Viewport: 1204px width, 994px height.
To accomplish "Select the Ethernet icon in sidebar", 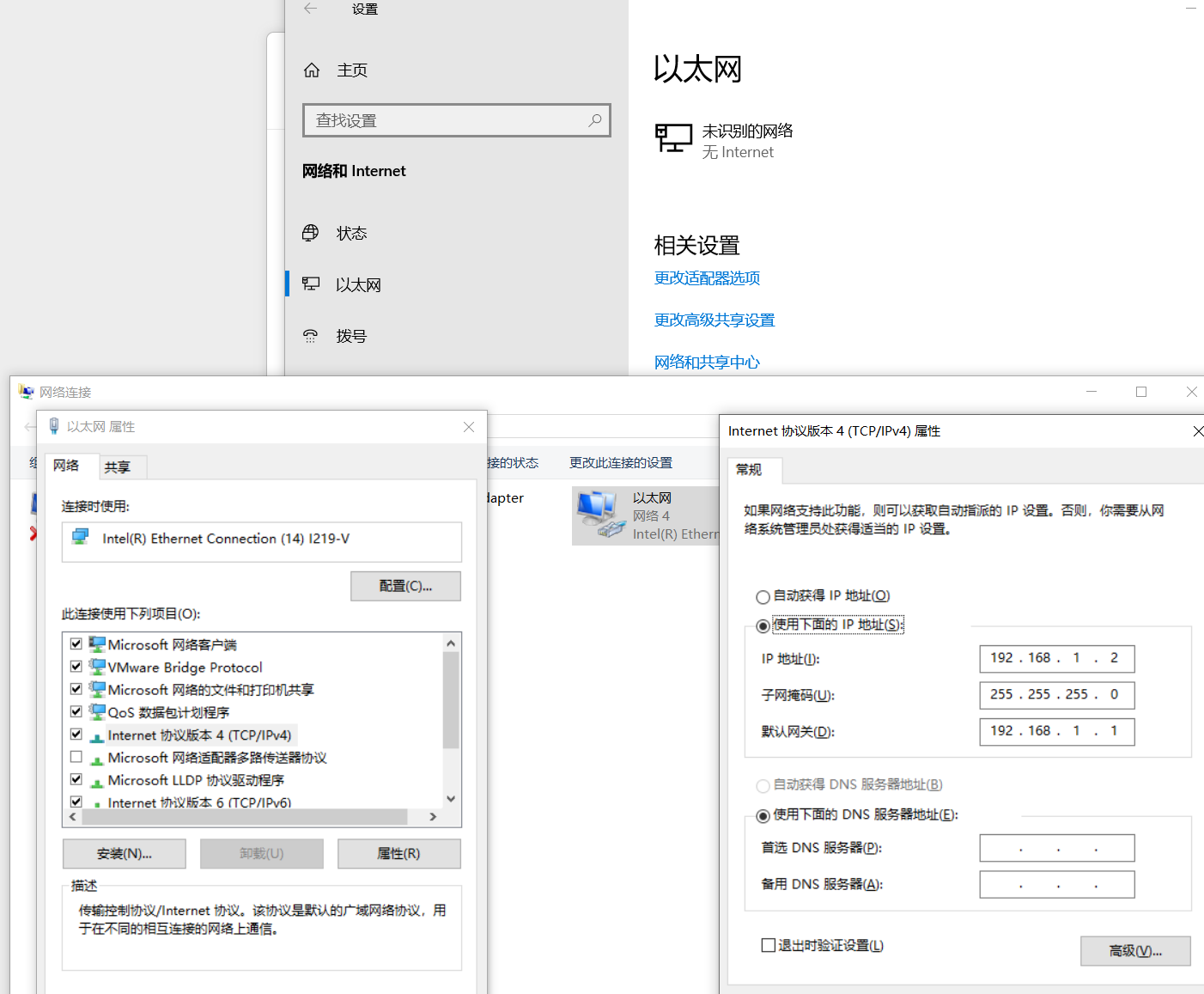I will click(311, 284).
